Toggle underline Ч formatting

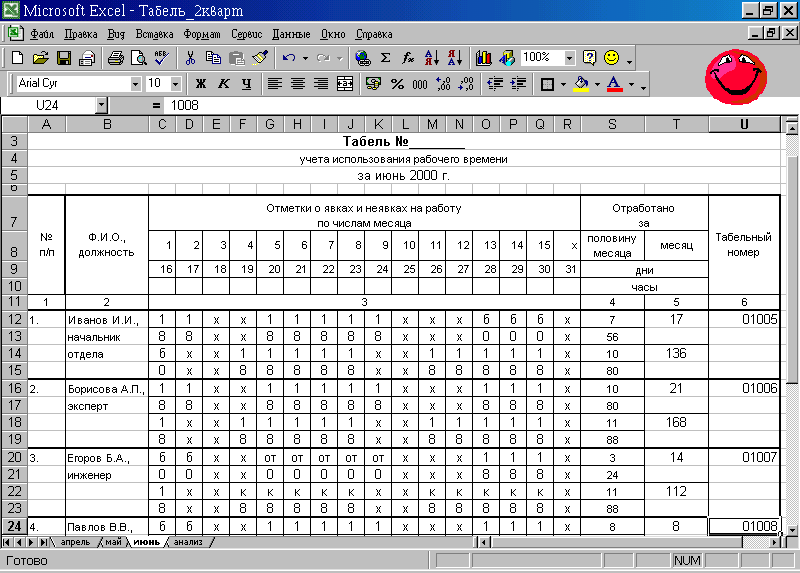(x=246, y=84)
